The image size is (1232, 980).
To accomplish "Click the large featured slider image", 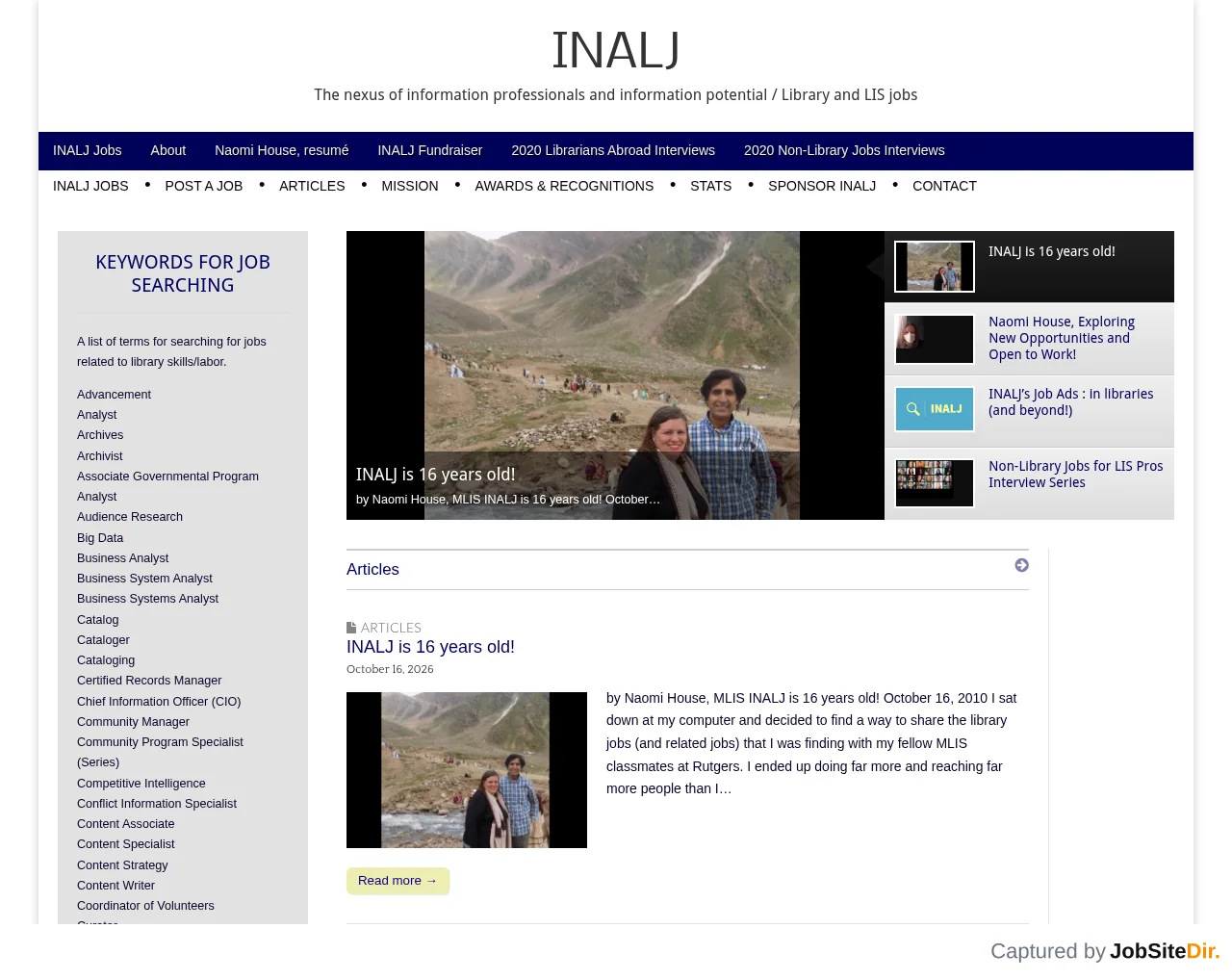I will pyautogui.click(x=615, y=375).
